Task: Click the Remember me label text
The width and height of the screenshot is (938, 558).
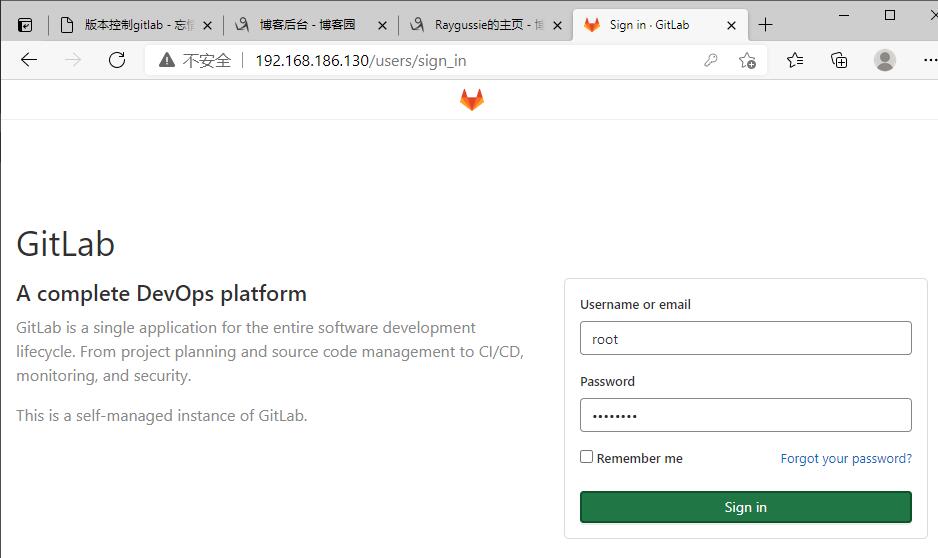Action: [639, 458]
